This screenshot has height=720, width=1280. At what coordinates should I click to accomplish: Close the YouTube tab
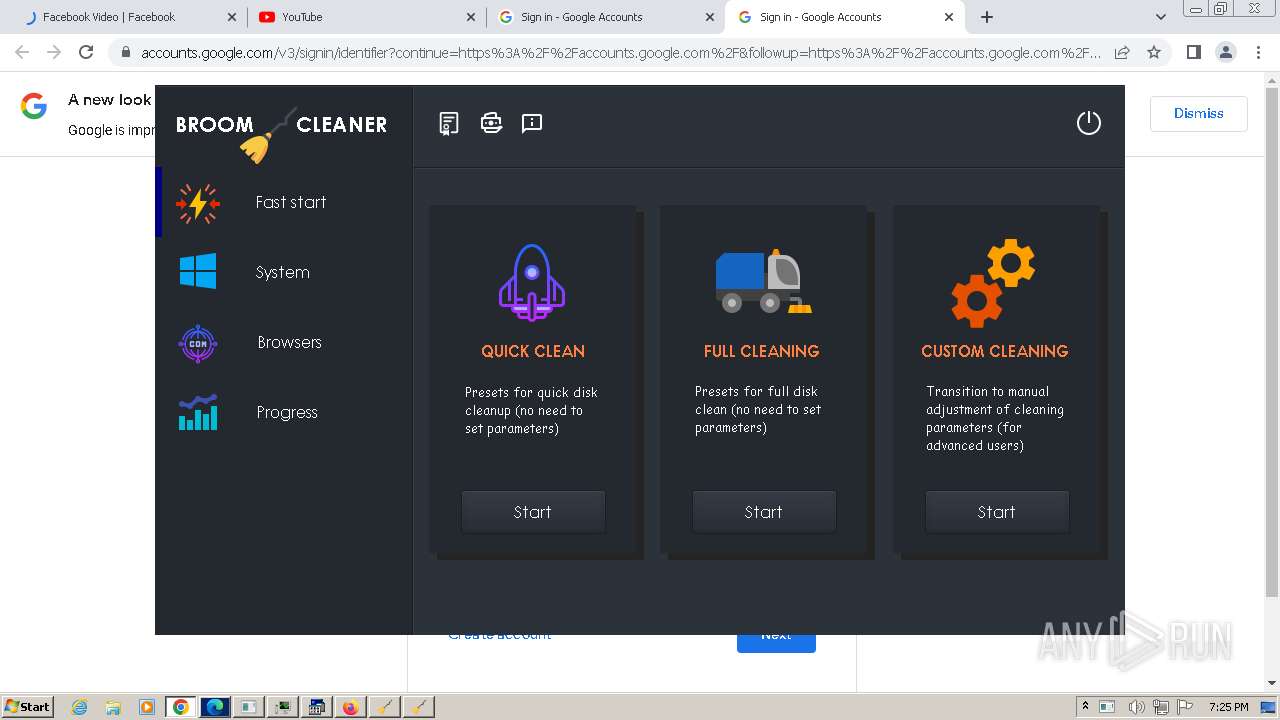(x=472, y=17)
